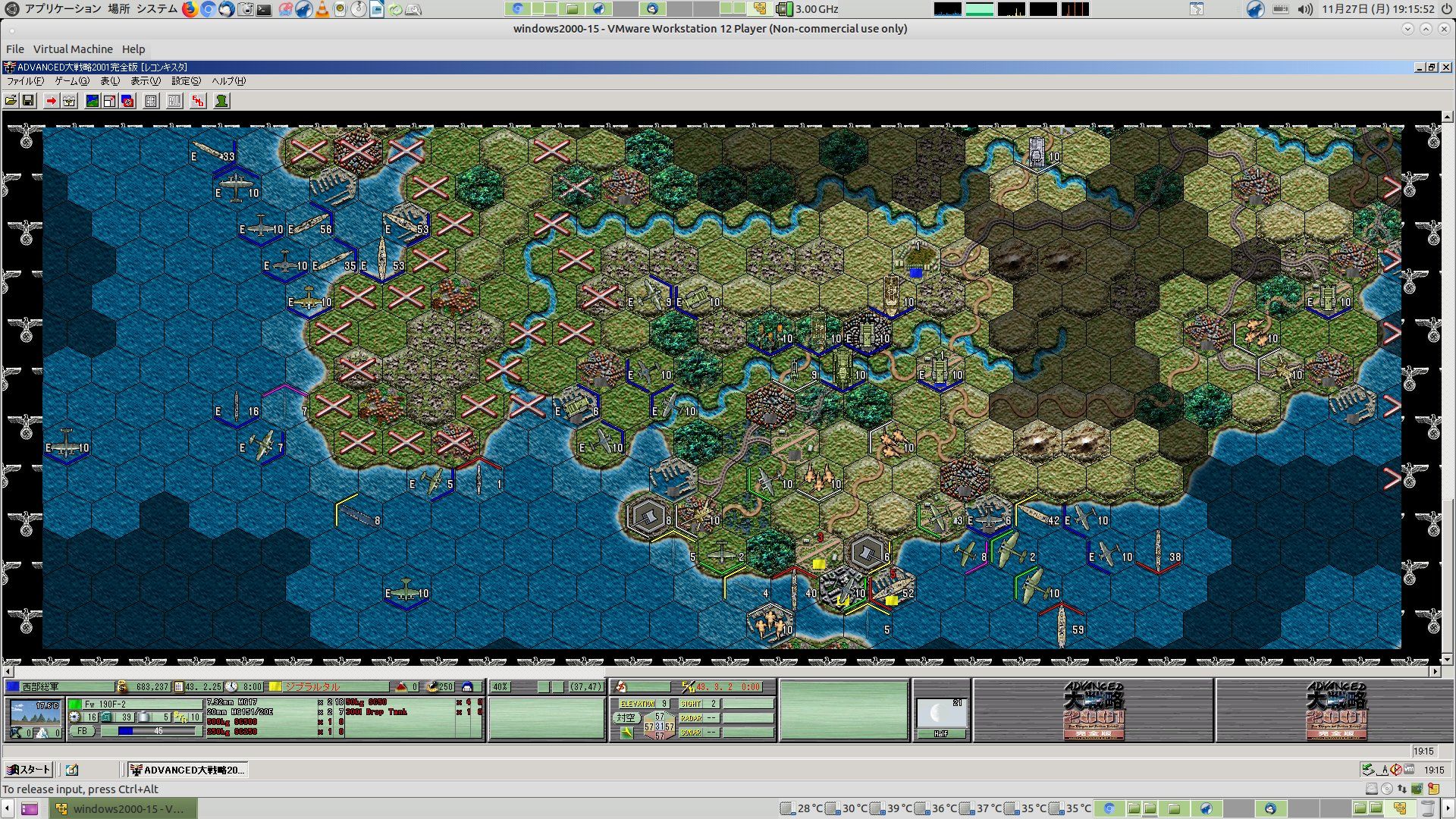Click the map vertical scrollbar up arrow

pos(1448,118)
